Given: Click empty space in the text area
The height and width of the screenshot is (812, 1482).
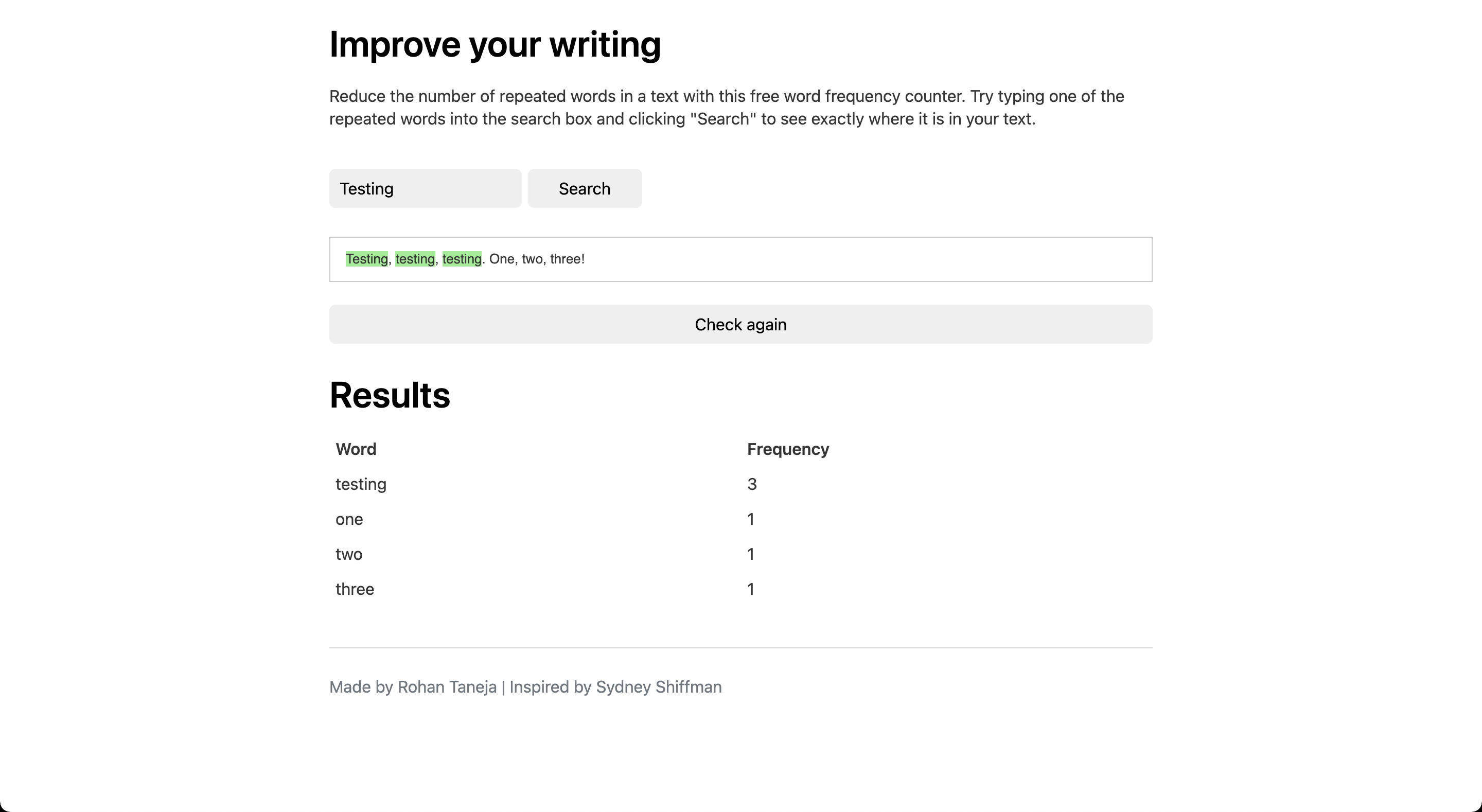Looking at the screenshot, I should click(863, 259).
